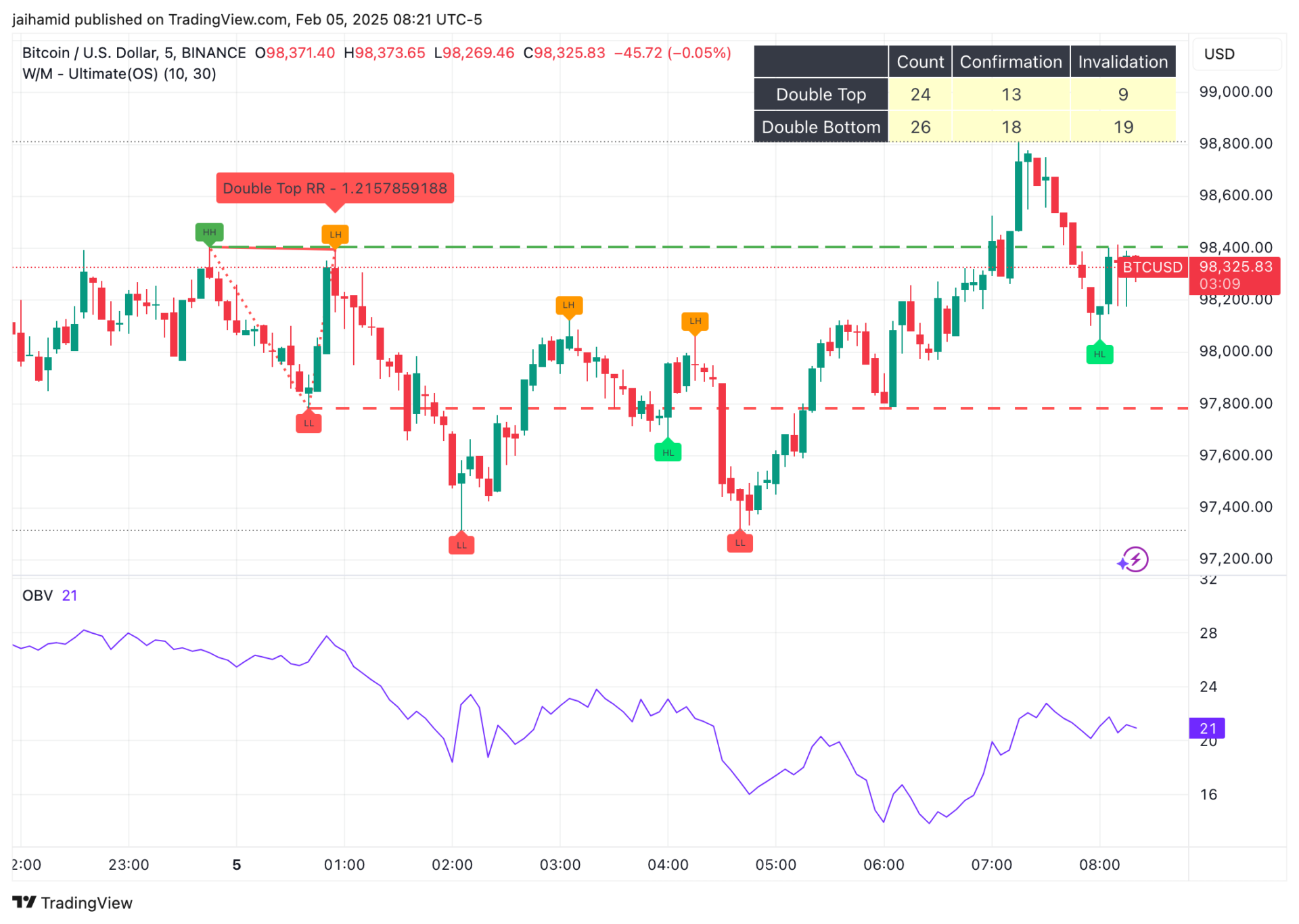Click the 08:00 time axis label
1299x924 pixels.
click(x=1099, y=864)
